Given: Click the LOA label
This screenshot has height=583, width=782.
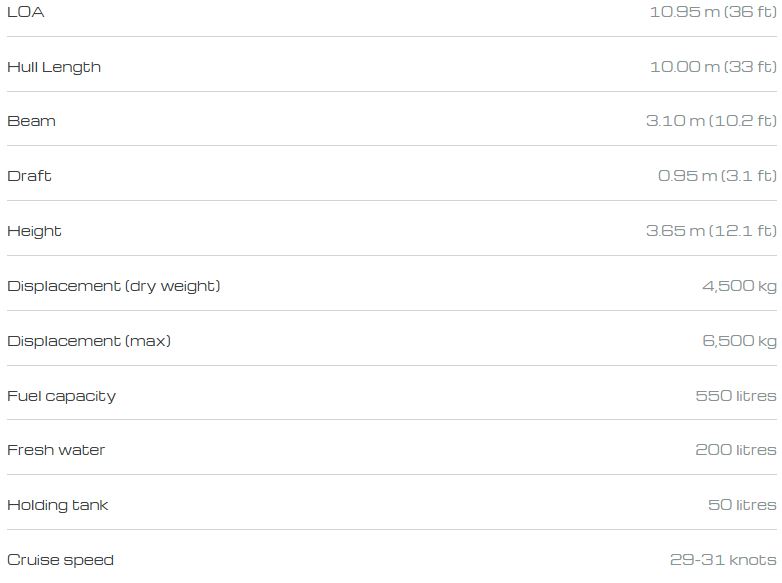Looking at the screenshot, I should click(x=26, y=12).
